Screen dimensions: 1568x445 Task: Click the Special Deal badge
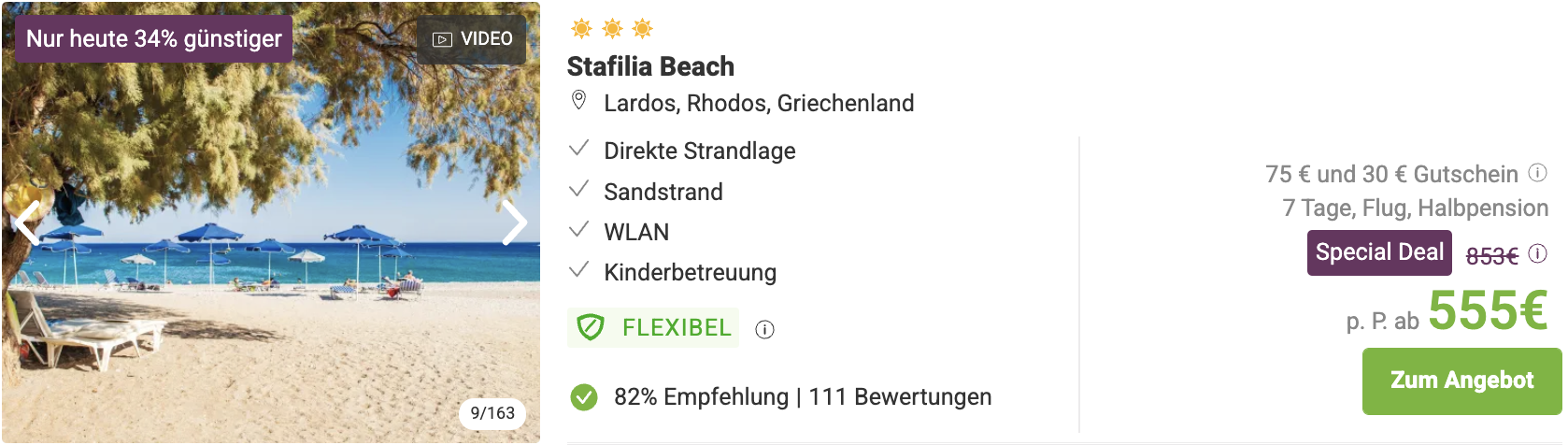pyautogui.click(x=1379, y=252)
